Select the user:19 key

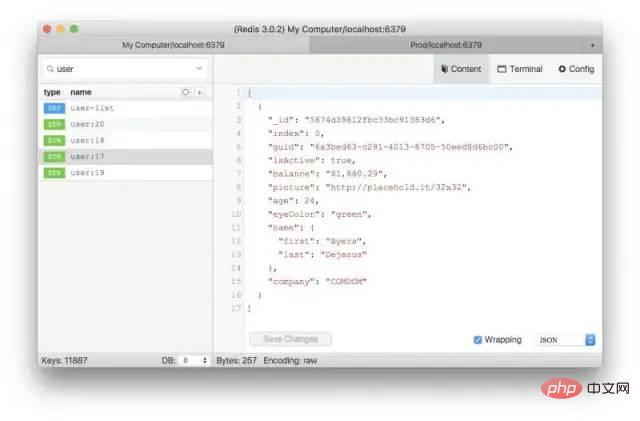click(88, 173)
